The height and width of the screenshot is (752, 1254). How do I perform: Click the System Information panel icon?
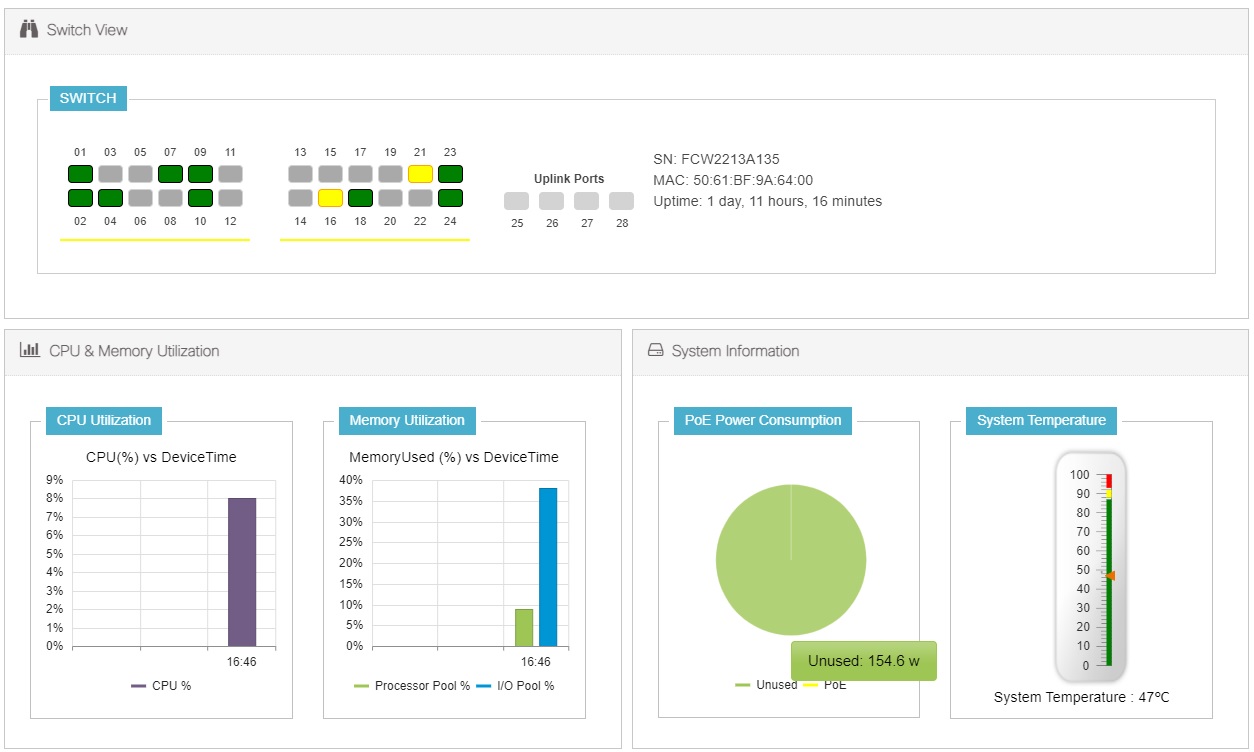pyautogui.click(x=655, y=350)
